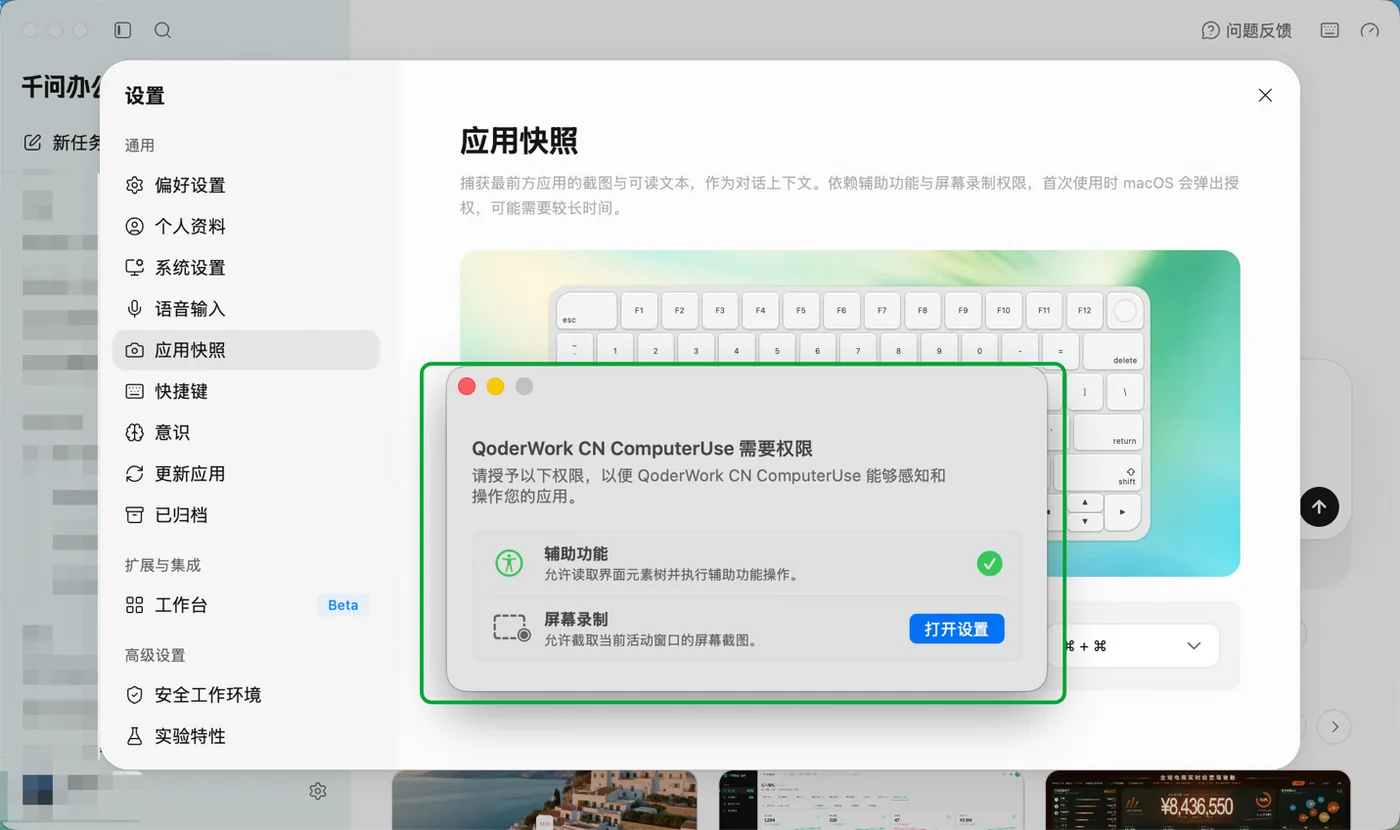Screen dimensions: 1400x830
Task: Click the keyboard icon in the top bar
Action: click(x=1329, y=30)
